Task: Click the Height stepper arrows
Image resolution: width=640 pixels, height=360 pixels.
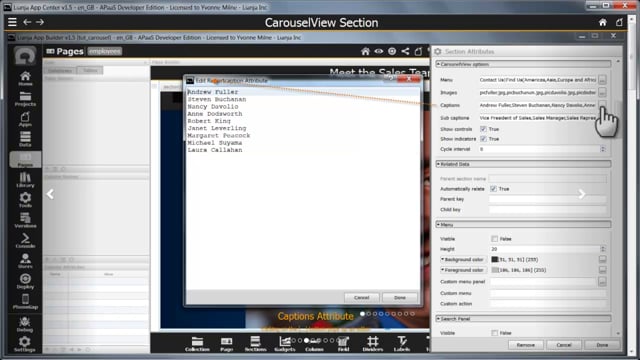Action: pyautogui.click(x=603, y=249)
